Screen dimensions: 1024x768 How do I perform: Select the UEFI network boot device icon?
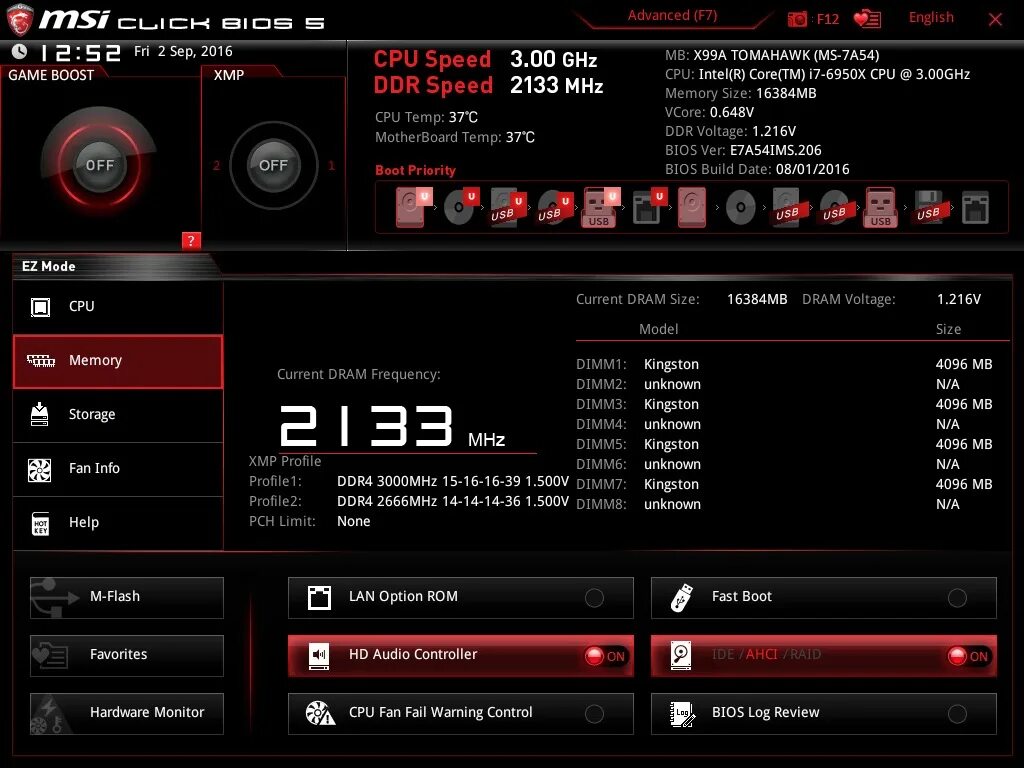648,207
